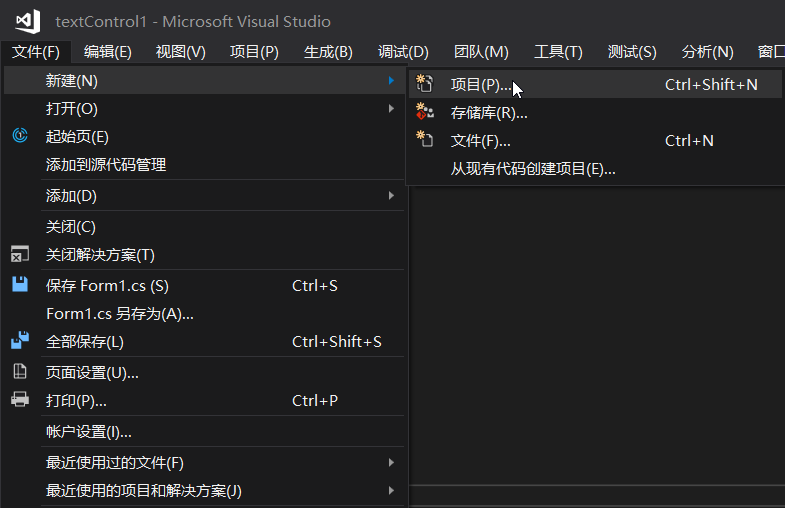Select 存储库(R)... in the New submenu

(596, 113)
